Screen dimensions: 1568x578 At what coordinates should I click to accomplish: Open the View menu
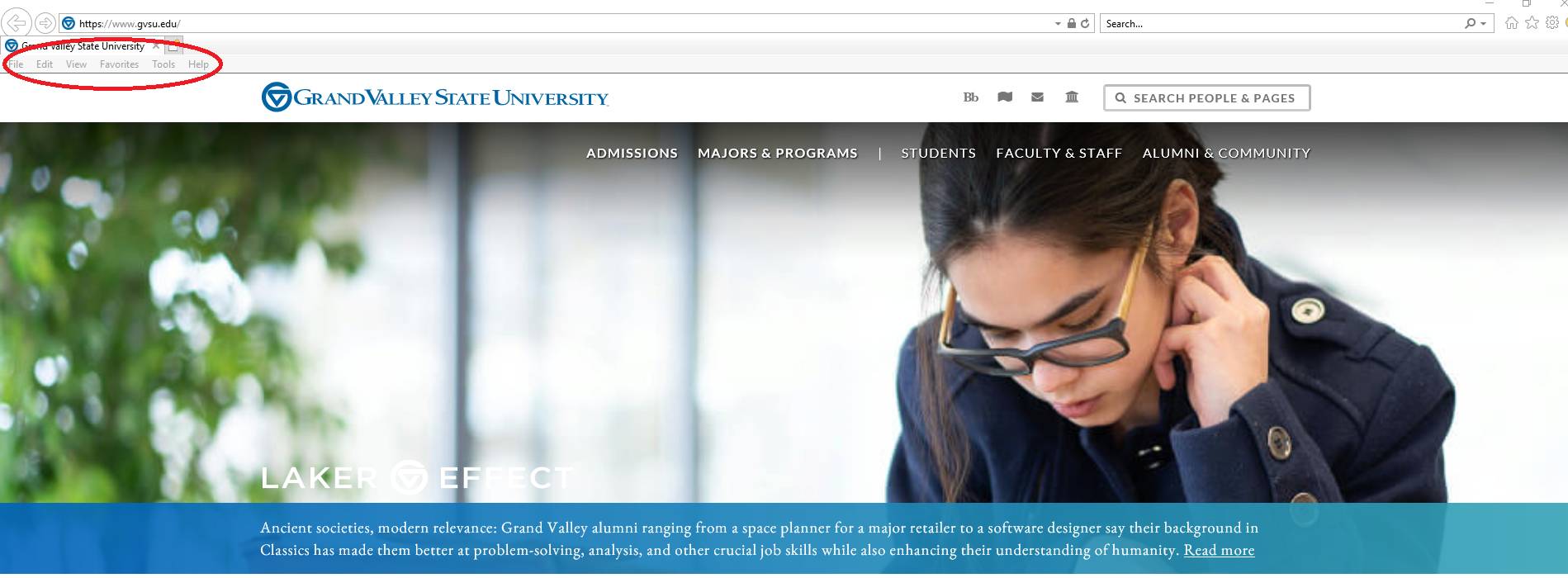click(76, 64)
